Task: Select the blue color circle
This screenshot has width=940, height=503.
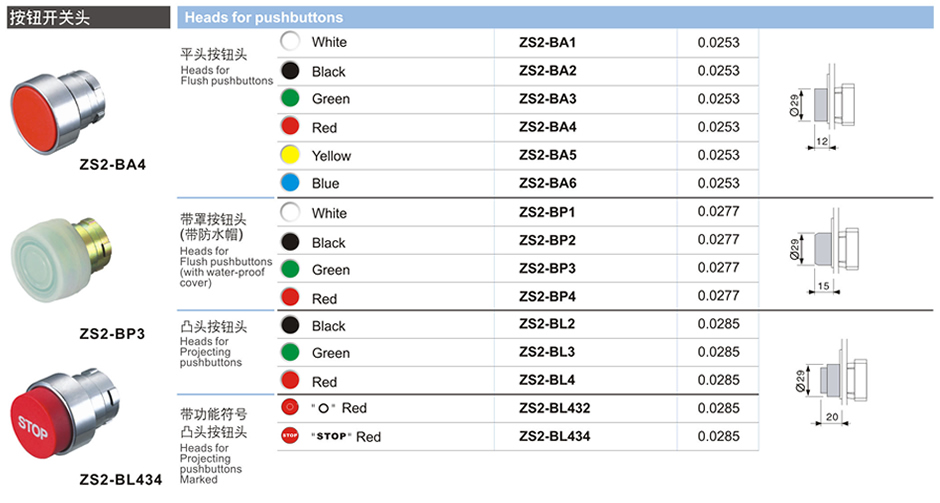Action: click(290, 183)
